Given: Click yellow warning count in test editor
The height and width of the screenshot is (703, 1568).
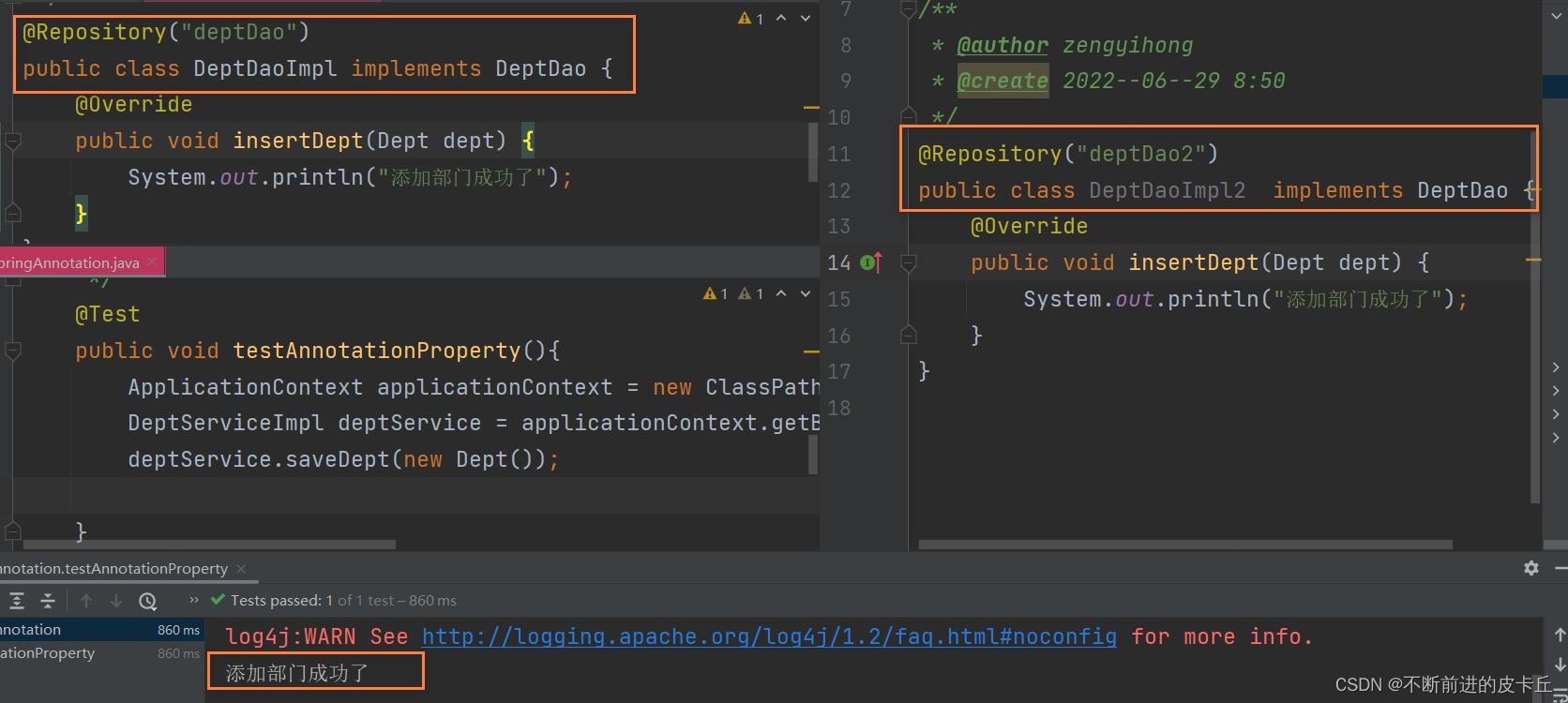Looking at the screenshot, I should pos(716,293).
